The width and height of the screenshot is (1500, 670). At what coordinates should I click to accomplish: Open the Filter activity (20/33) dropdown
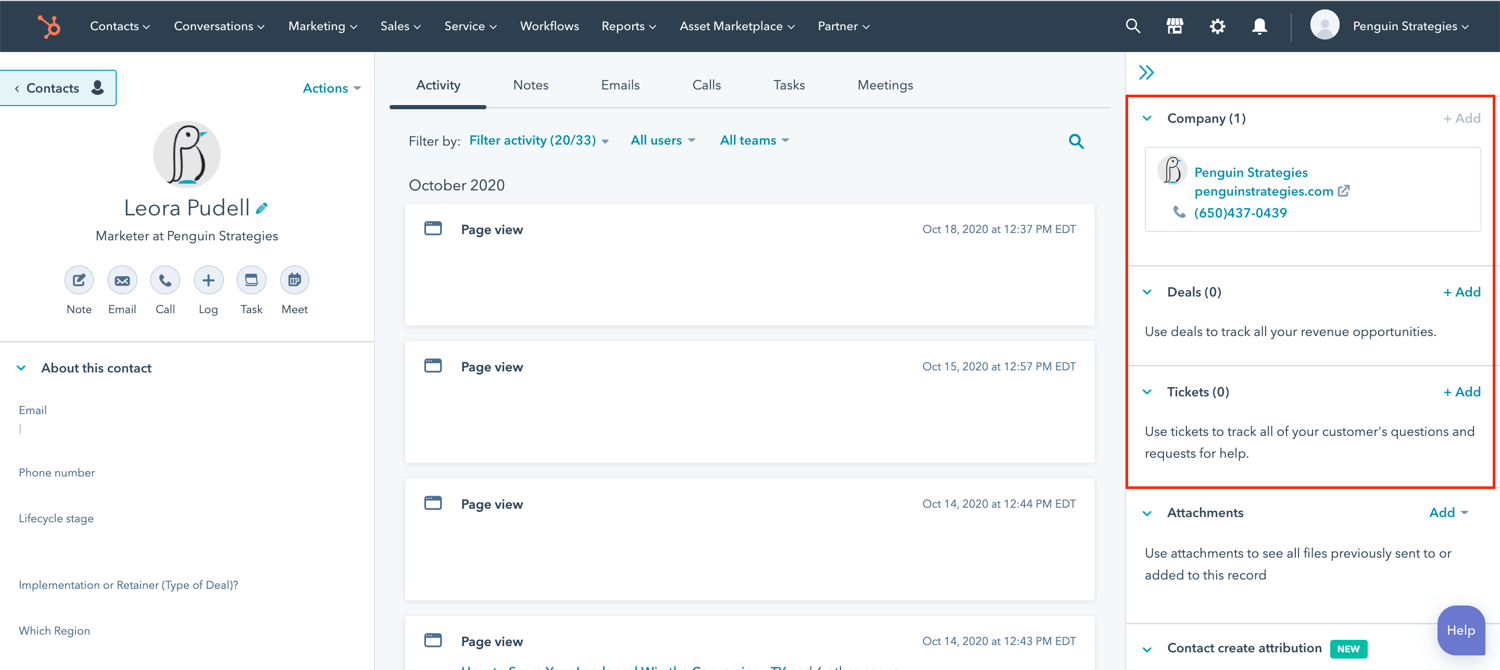click(x=538, y=140)
